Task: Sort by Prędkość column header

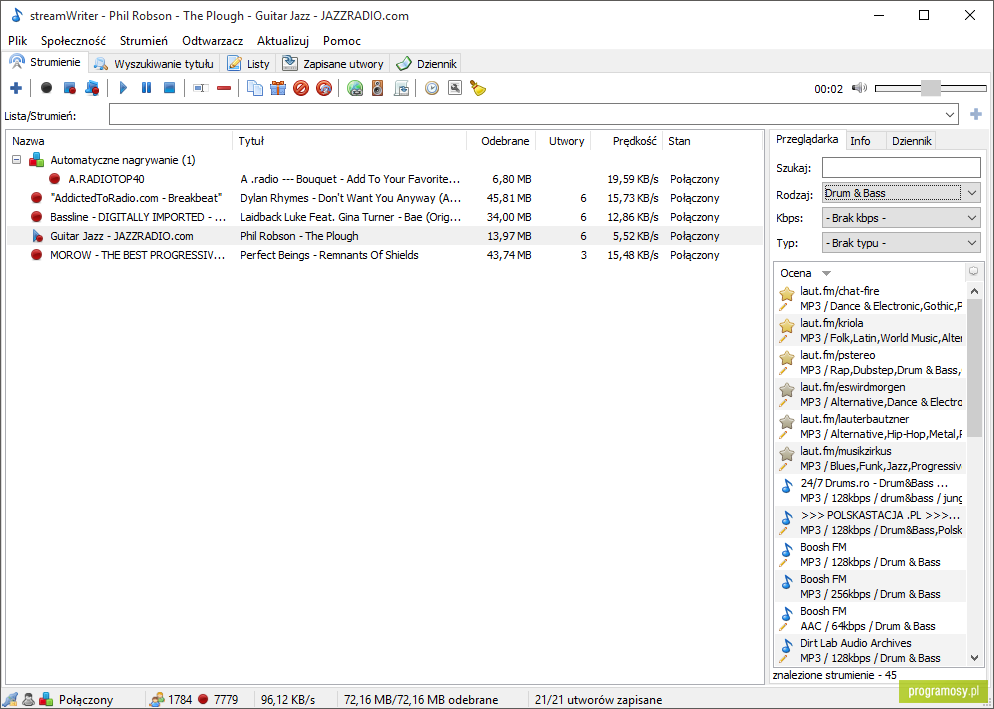Action: [627, 141]
